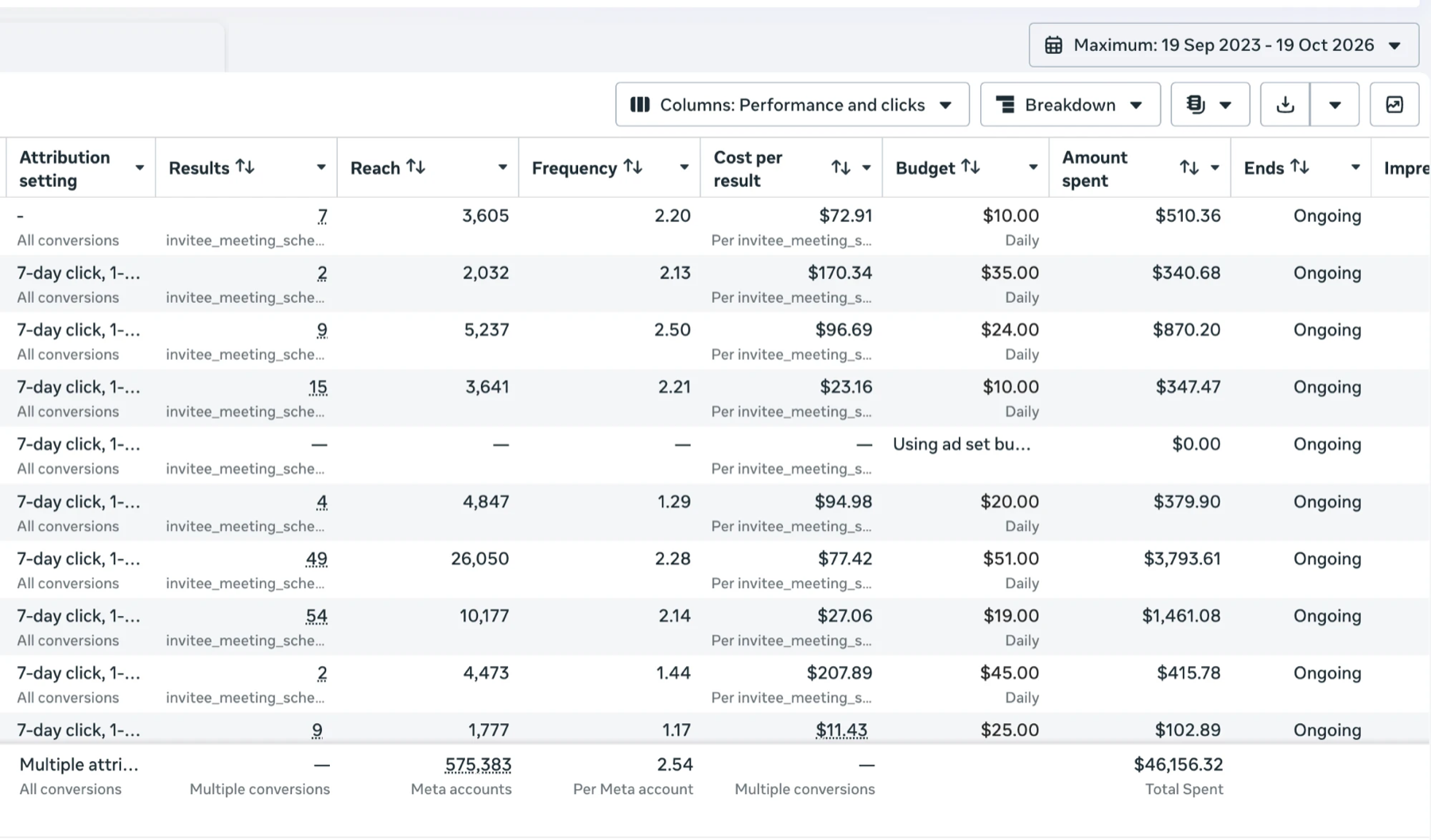Sort by Amount spent arrows
The height and width of the screenshot is (840, 1431).
click(1189, 168)
